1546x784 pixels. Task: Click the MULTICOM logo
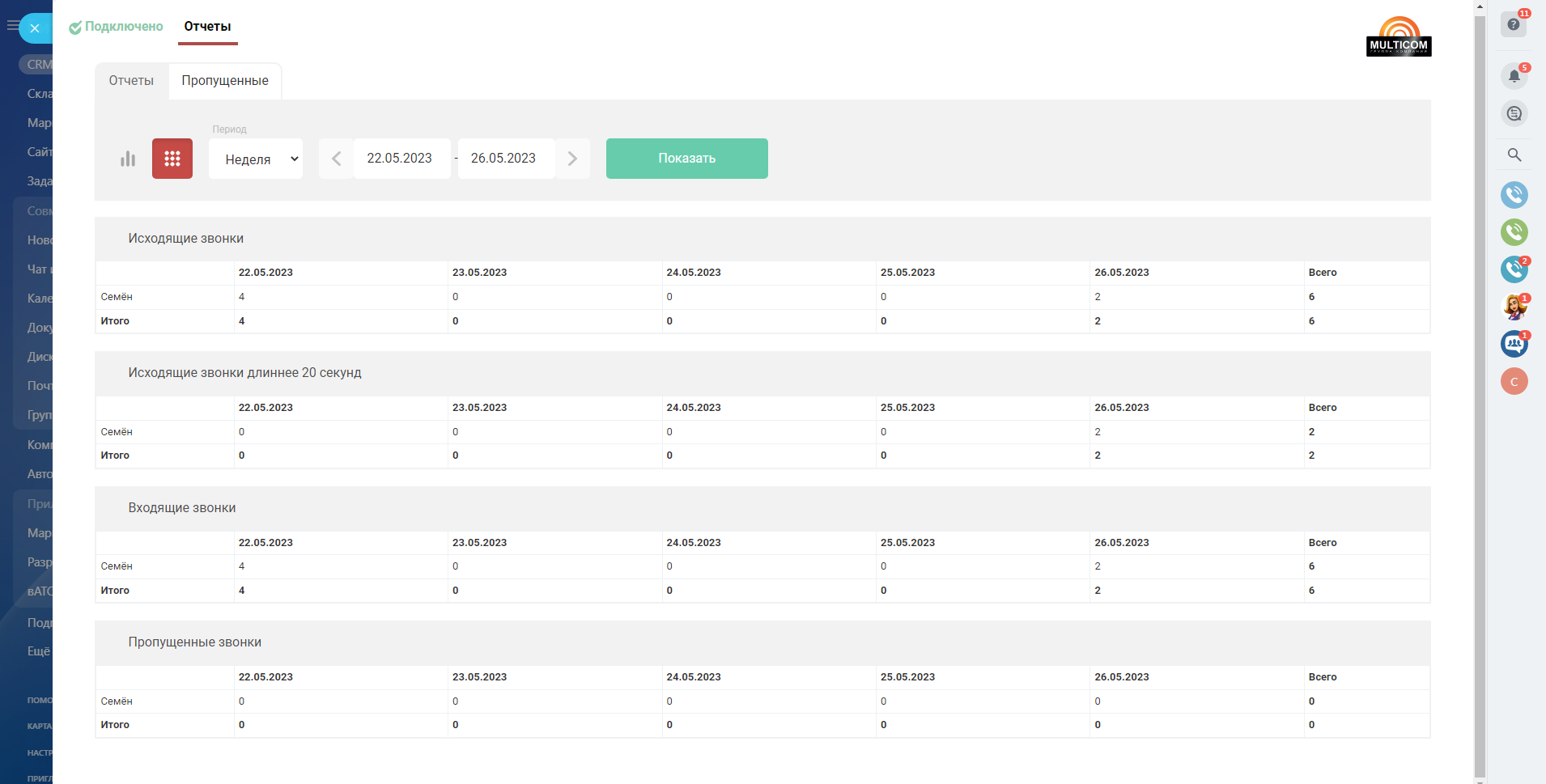point(1399,36)
